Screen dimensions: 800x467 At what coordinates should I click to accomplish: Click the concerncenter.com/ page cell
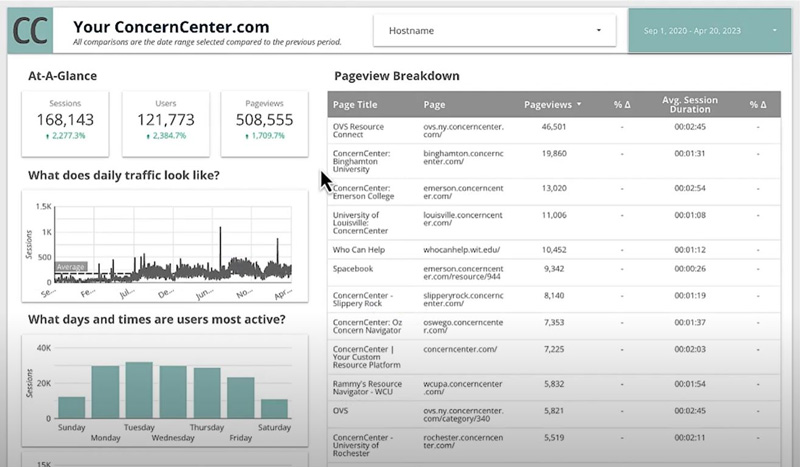click(x=460, y=349)
